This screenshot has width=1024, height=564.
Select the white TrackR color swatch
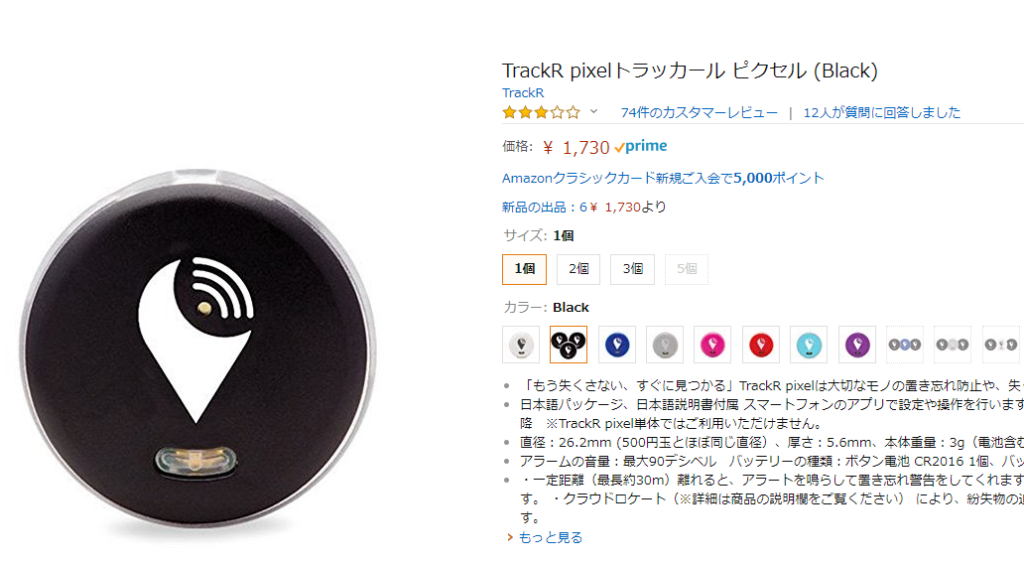coord(520,344)
